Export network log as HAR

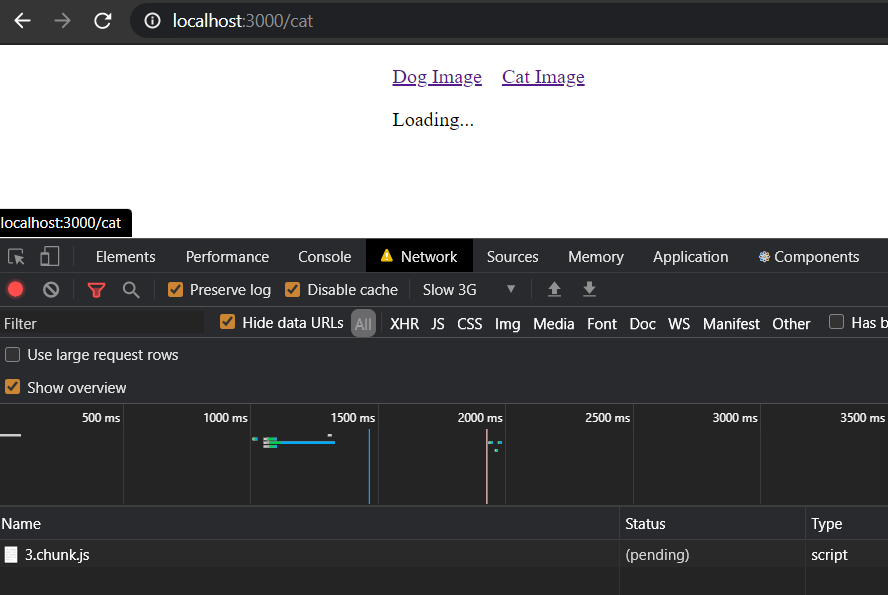point(589,289)
